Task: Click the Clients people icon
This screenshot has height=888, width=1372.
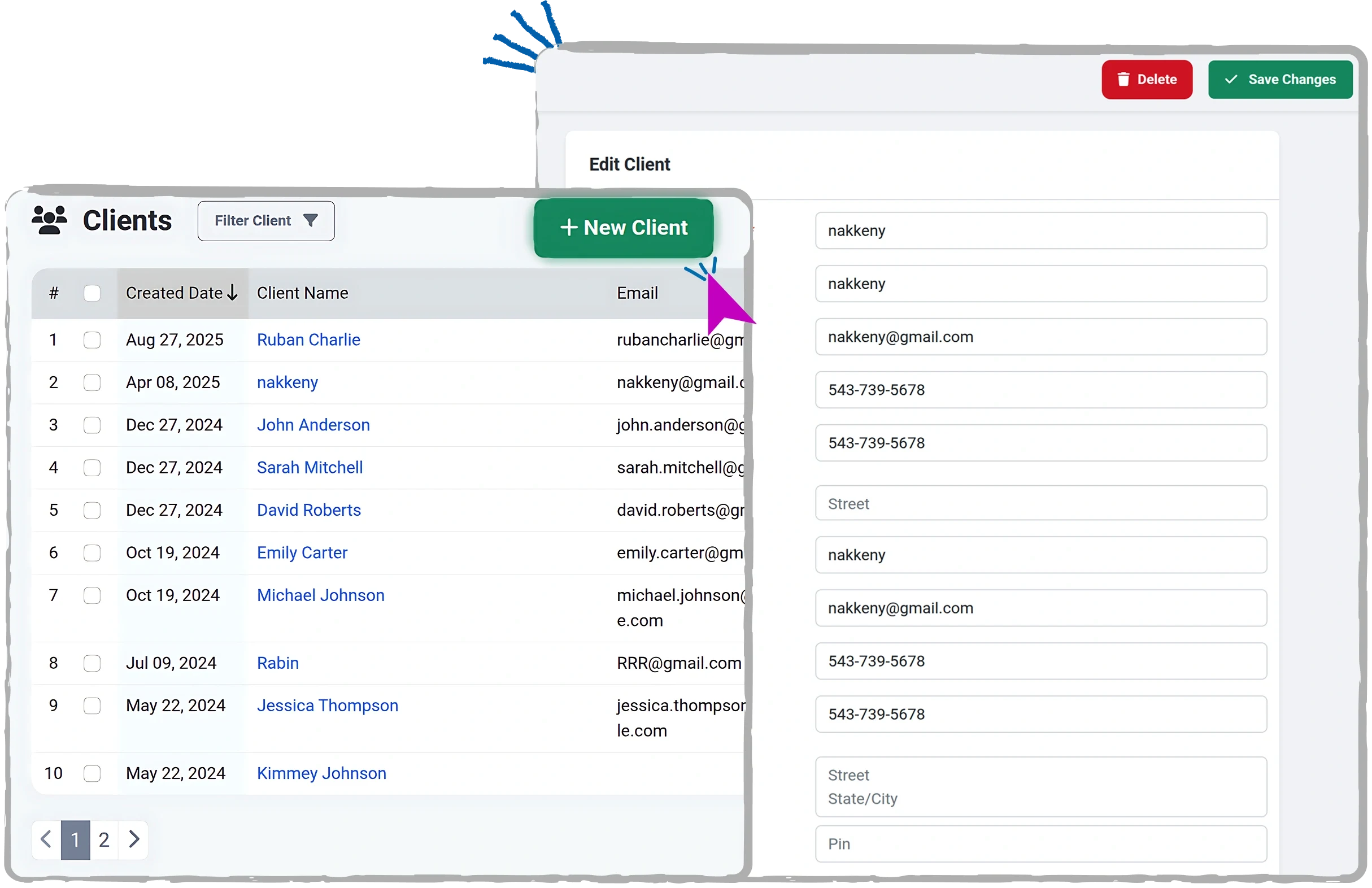Action: pyautogui.click(x=50, y=220)
